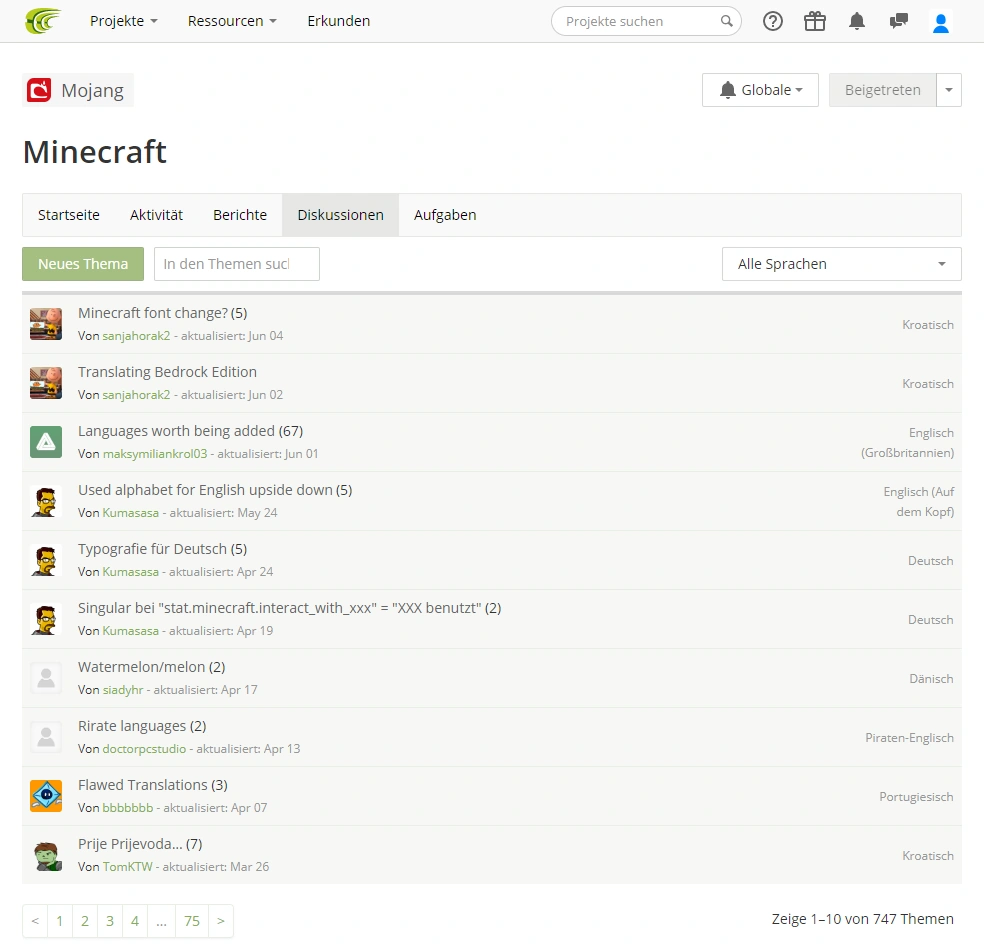
Task: Open Kumasasa profile in Typografie row
Action: 131,572
